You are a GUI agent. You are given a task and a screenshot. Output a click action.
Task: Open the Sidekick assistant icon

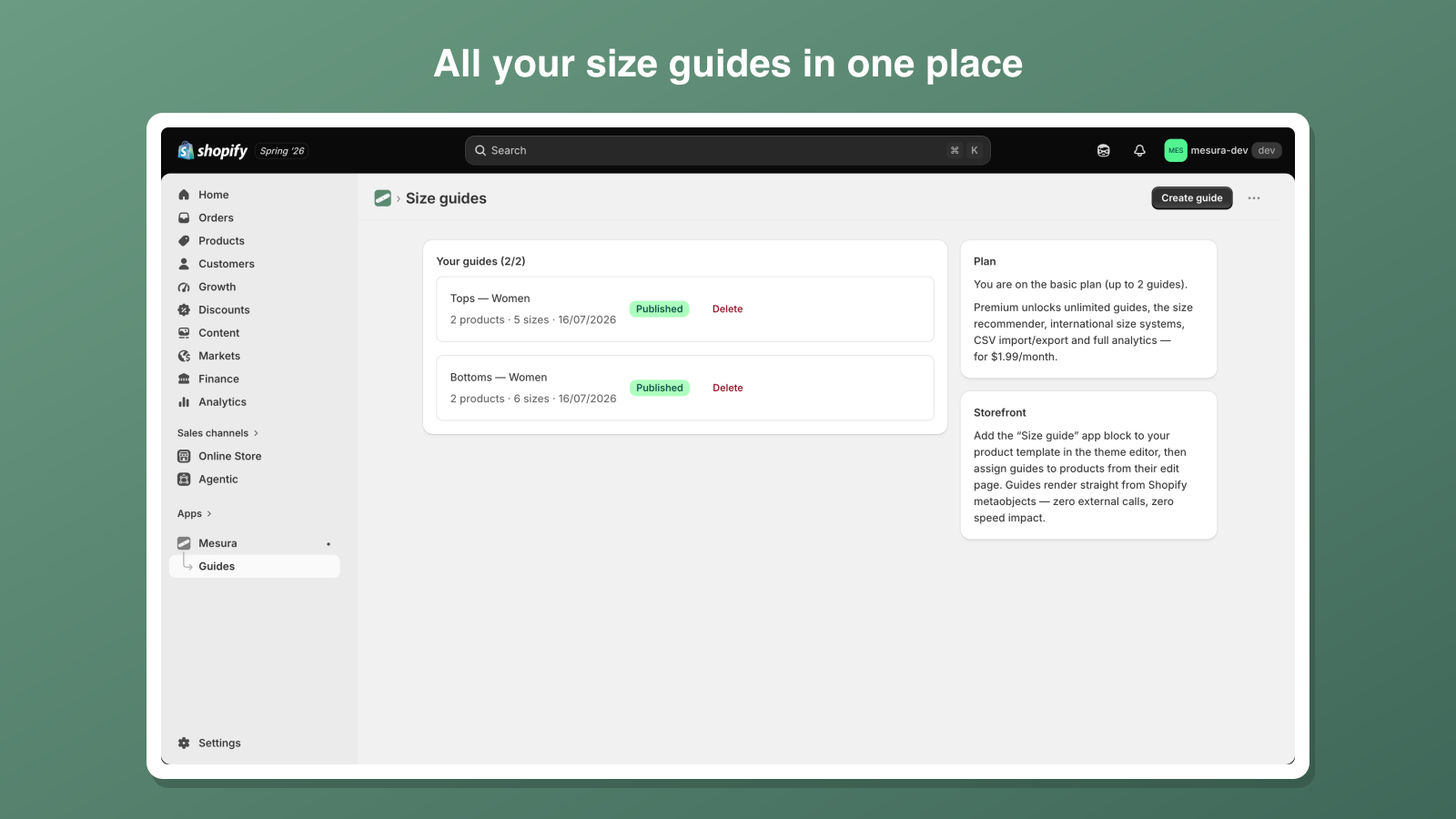[1103, 151]
